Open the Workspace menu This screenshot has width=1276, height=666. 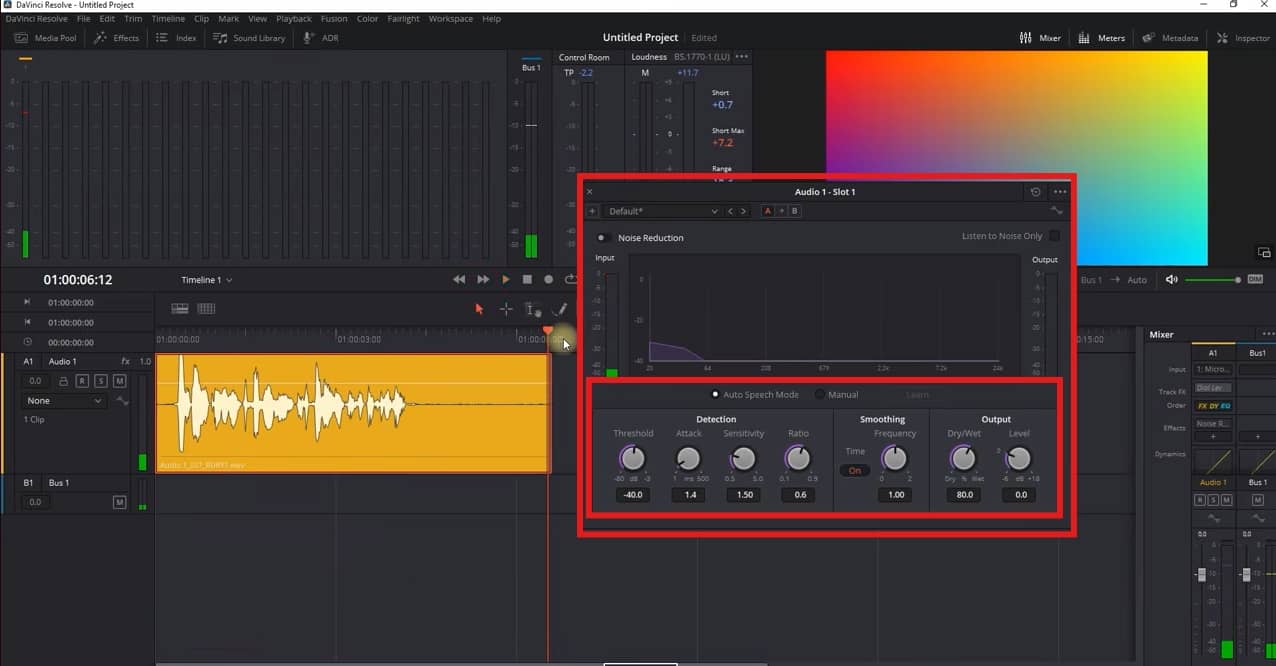click(450, 19)
